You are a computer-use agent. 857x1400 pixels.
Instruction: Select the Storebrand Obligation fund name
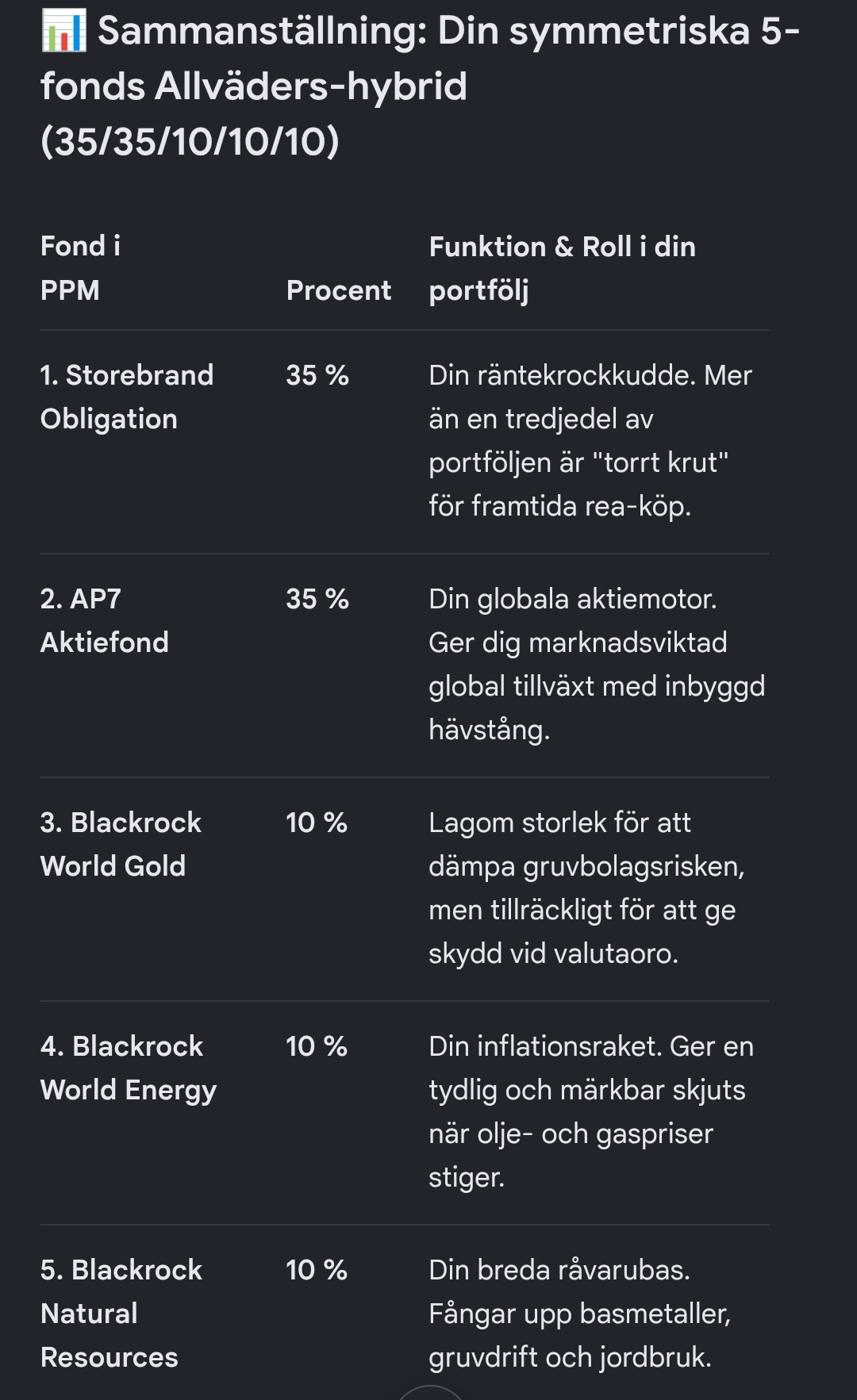tap(127, 397)
